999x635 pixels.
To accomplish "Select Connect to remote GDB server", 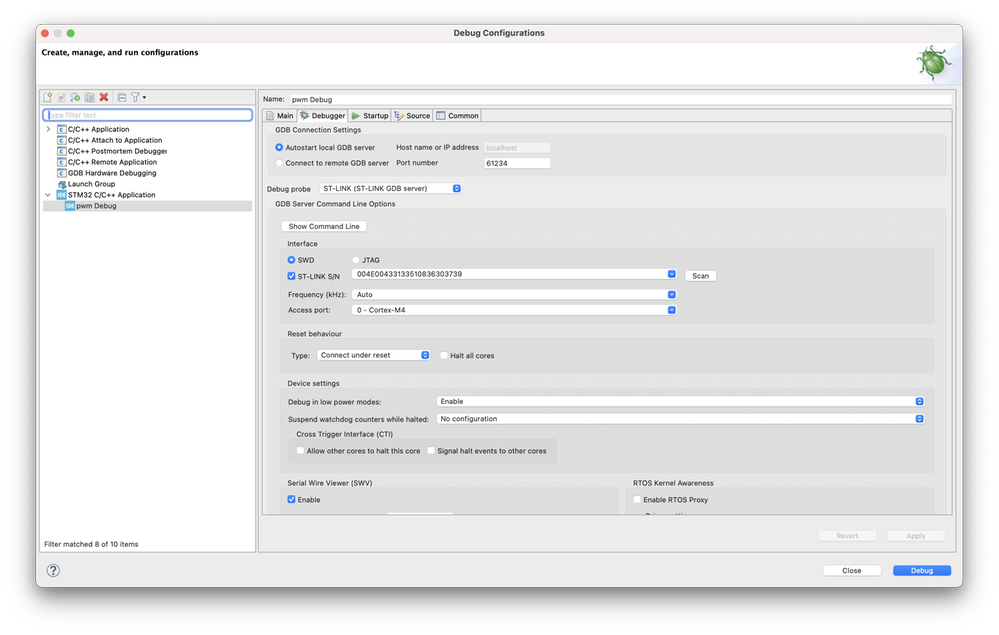I will coord(279,162).
